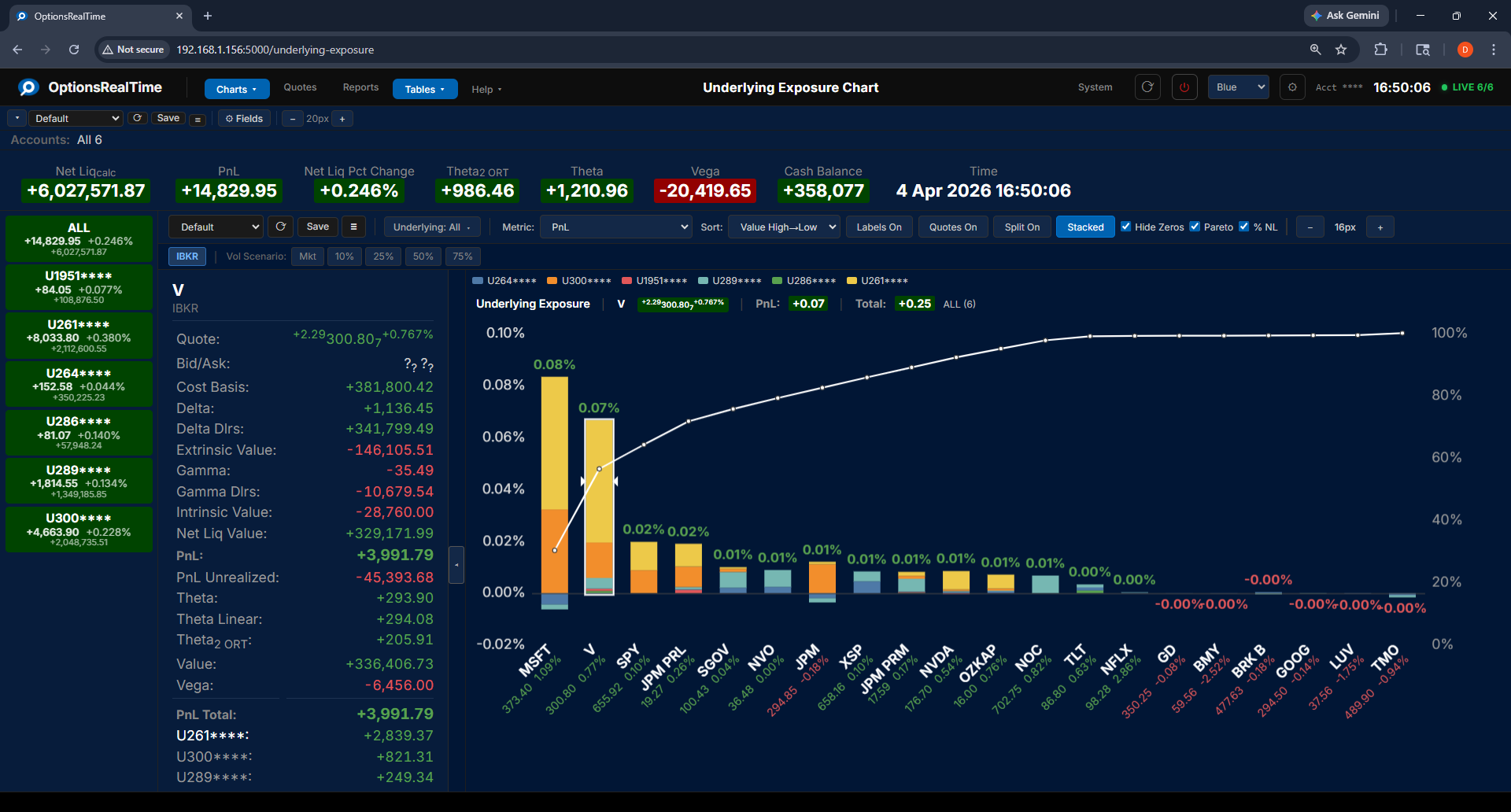Image resolution: width=1511 pixels, height=812 pixels.
Task: Select the ALL accounts tile
Action: coord(79,238)
